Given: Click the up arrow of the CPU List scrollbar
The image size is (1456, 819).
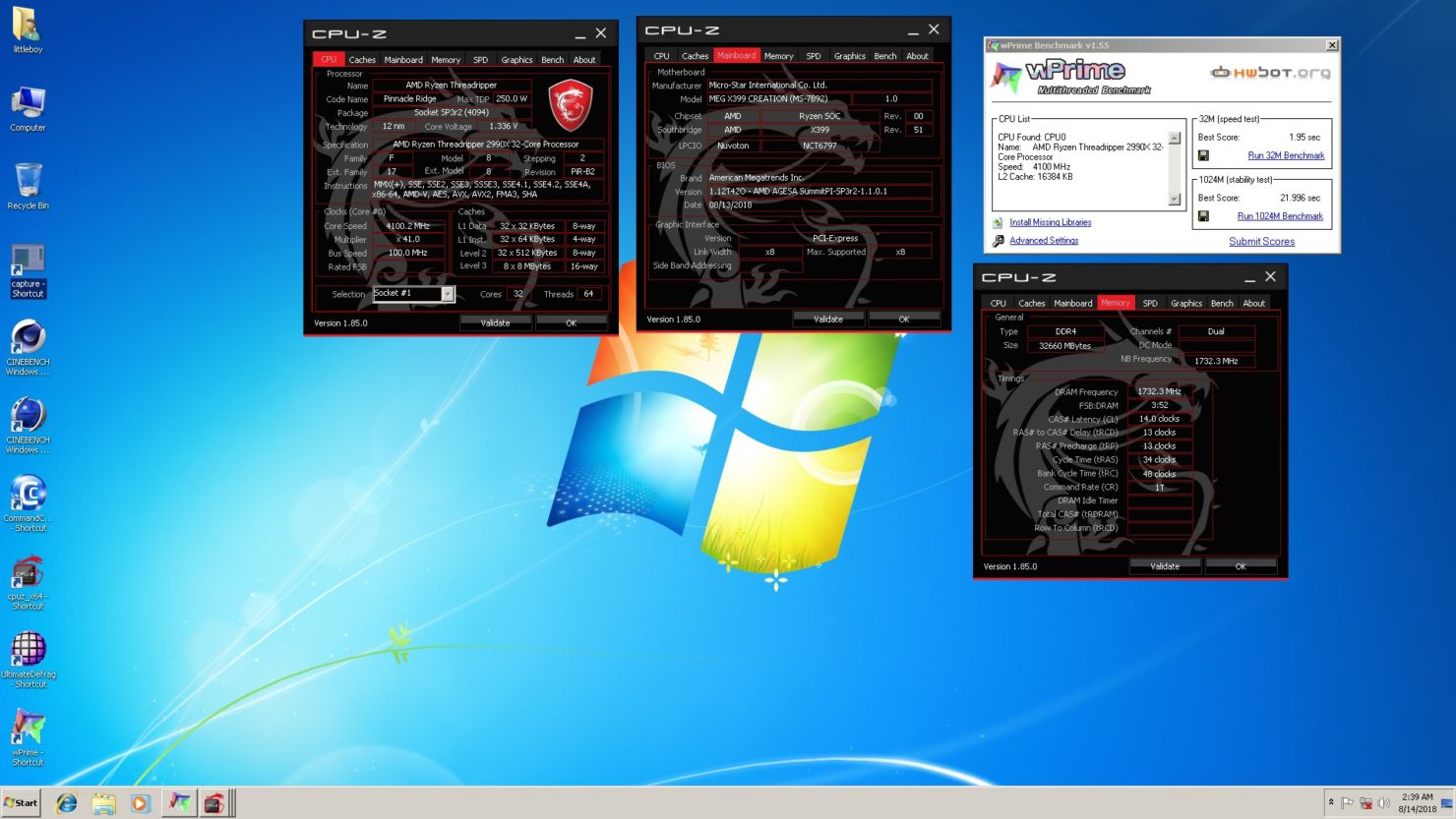Looking at the screenshot, I should click(x=1175, y=139).
